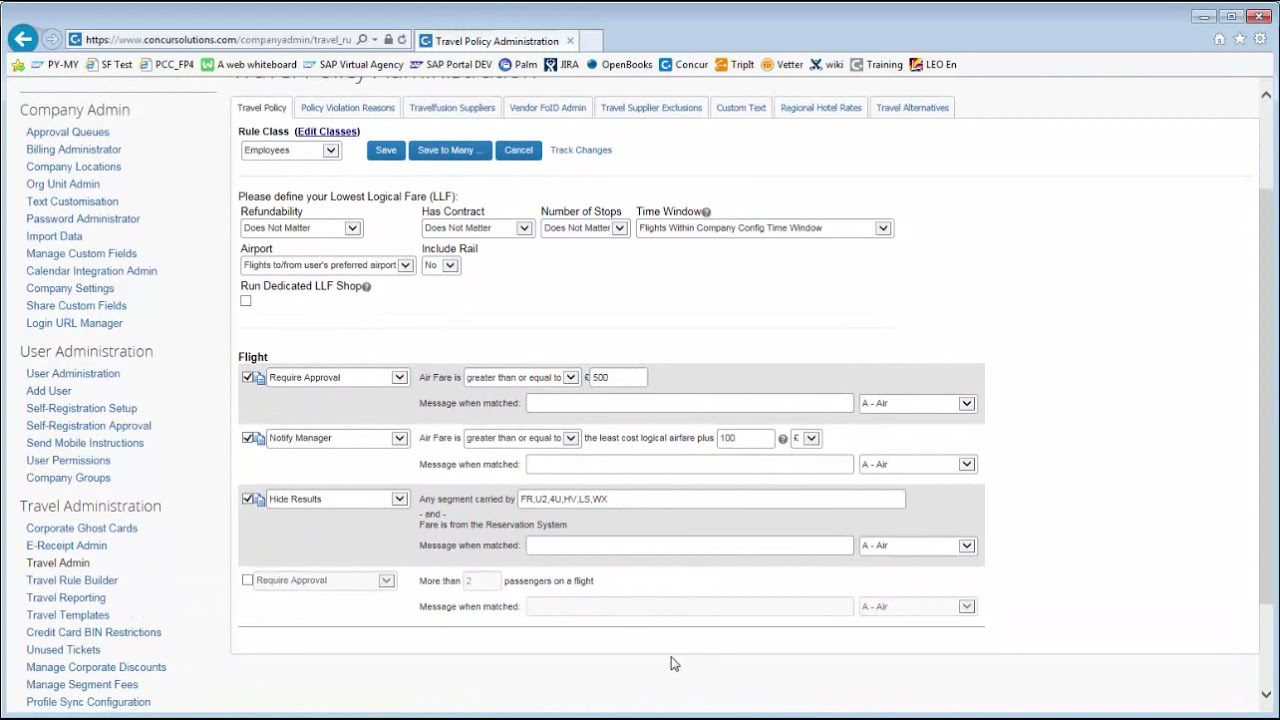Click Run Dedicated LLF Shop help icon
This screenshot has width=1280, height=720.
coord(366,287)
